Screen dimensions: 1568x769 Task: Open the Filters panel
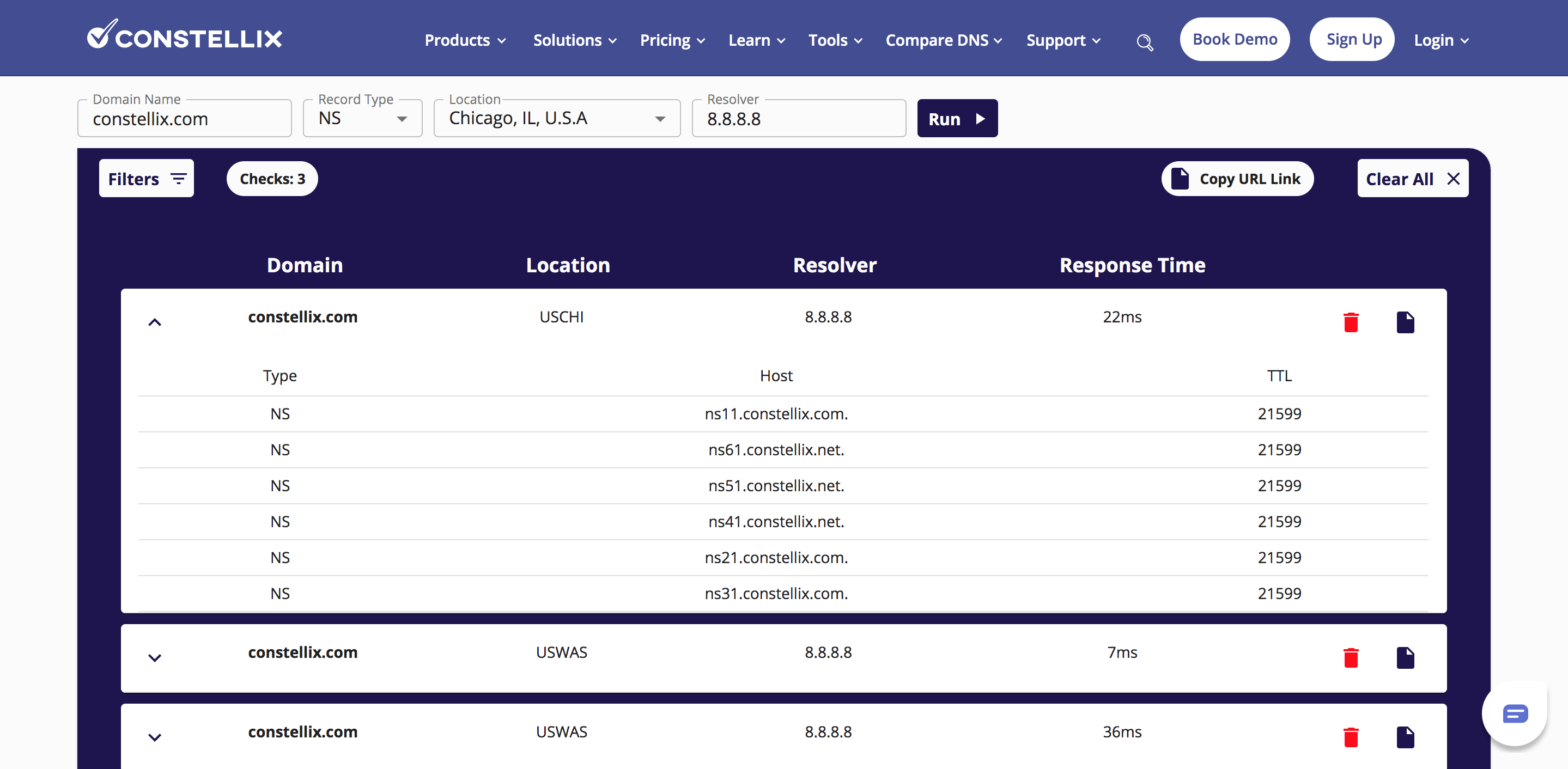click(x=146, y=178)
